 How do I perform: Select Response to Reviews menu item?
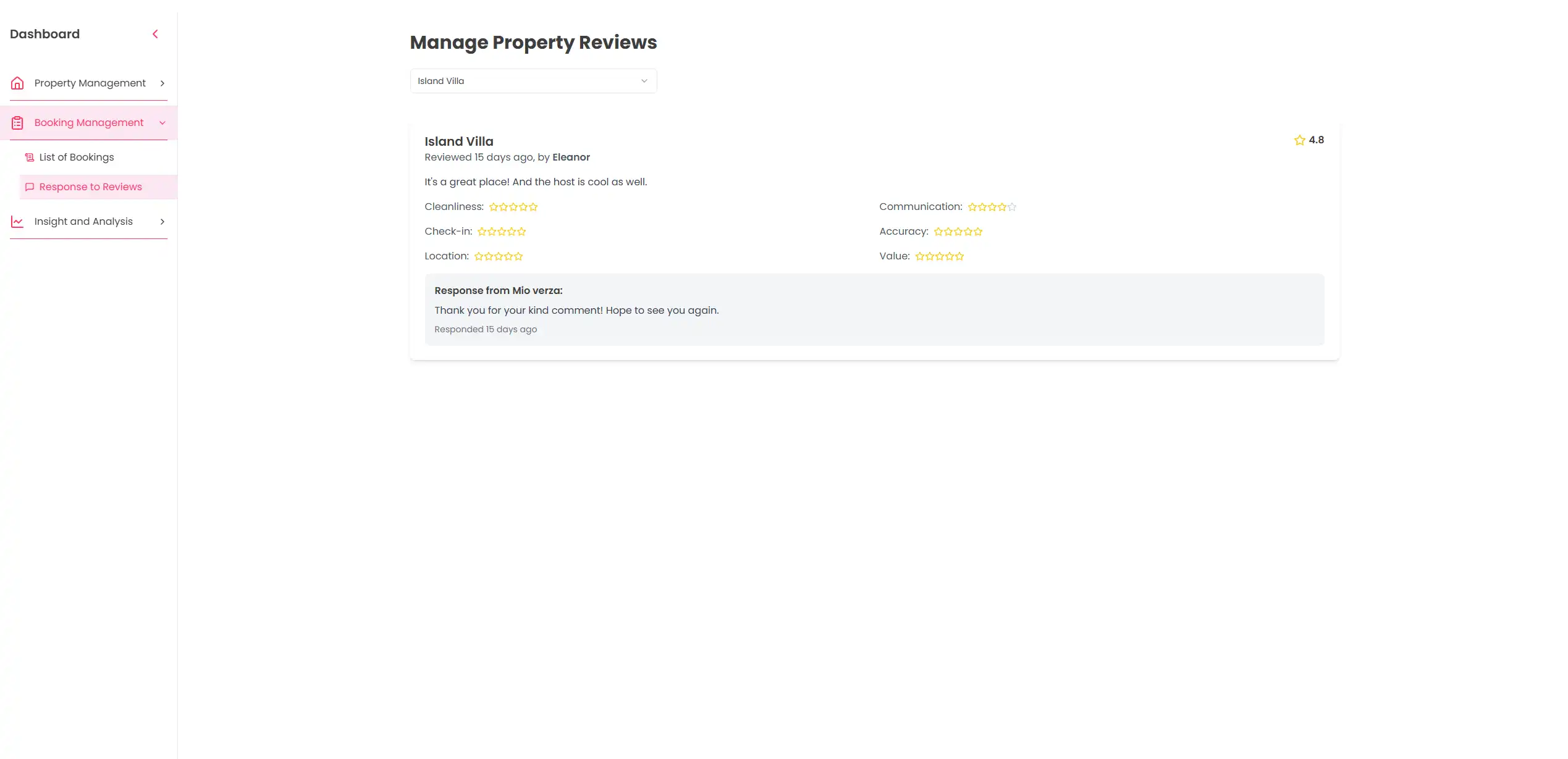(90, 187)
